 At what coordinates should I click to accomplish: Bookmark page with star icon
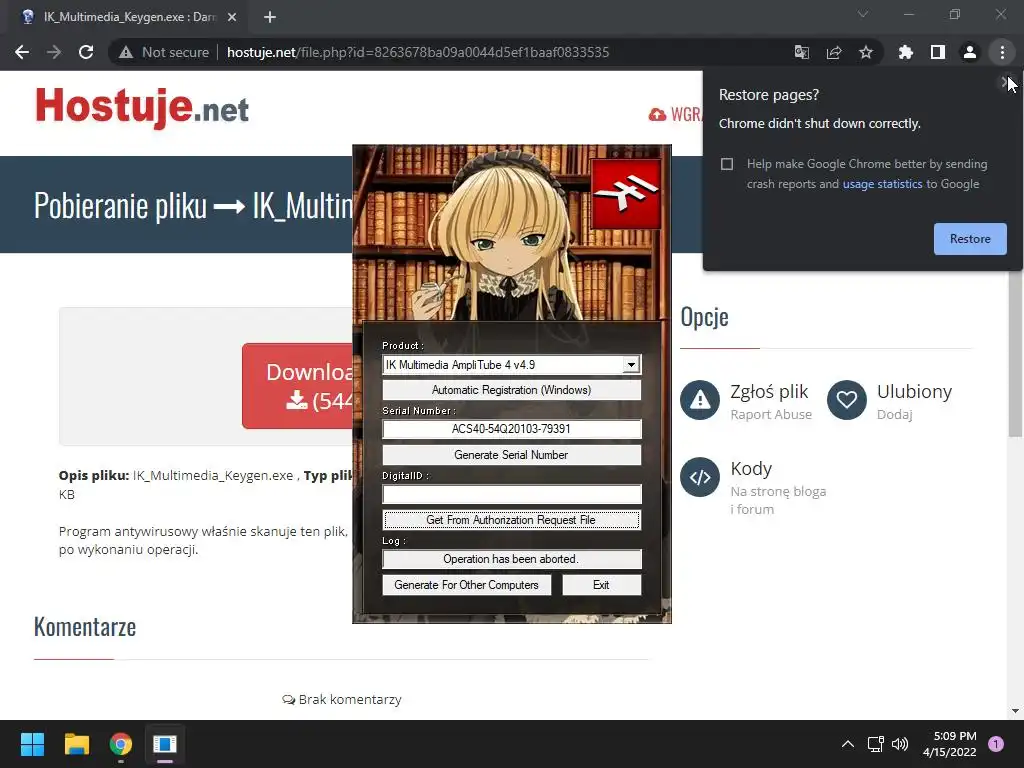866,52
